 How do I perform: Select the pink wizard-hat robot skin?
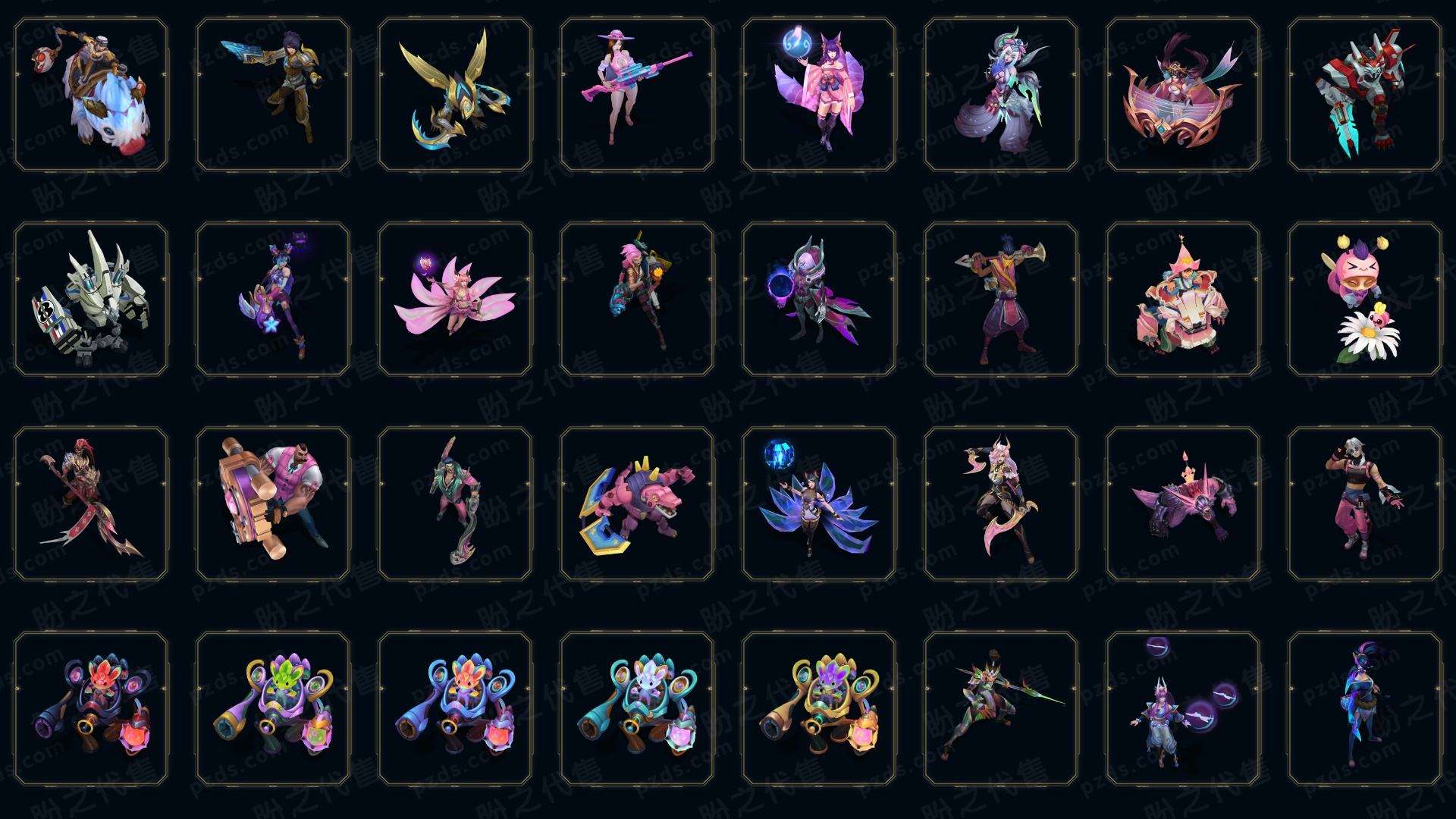1183,299
